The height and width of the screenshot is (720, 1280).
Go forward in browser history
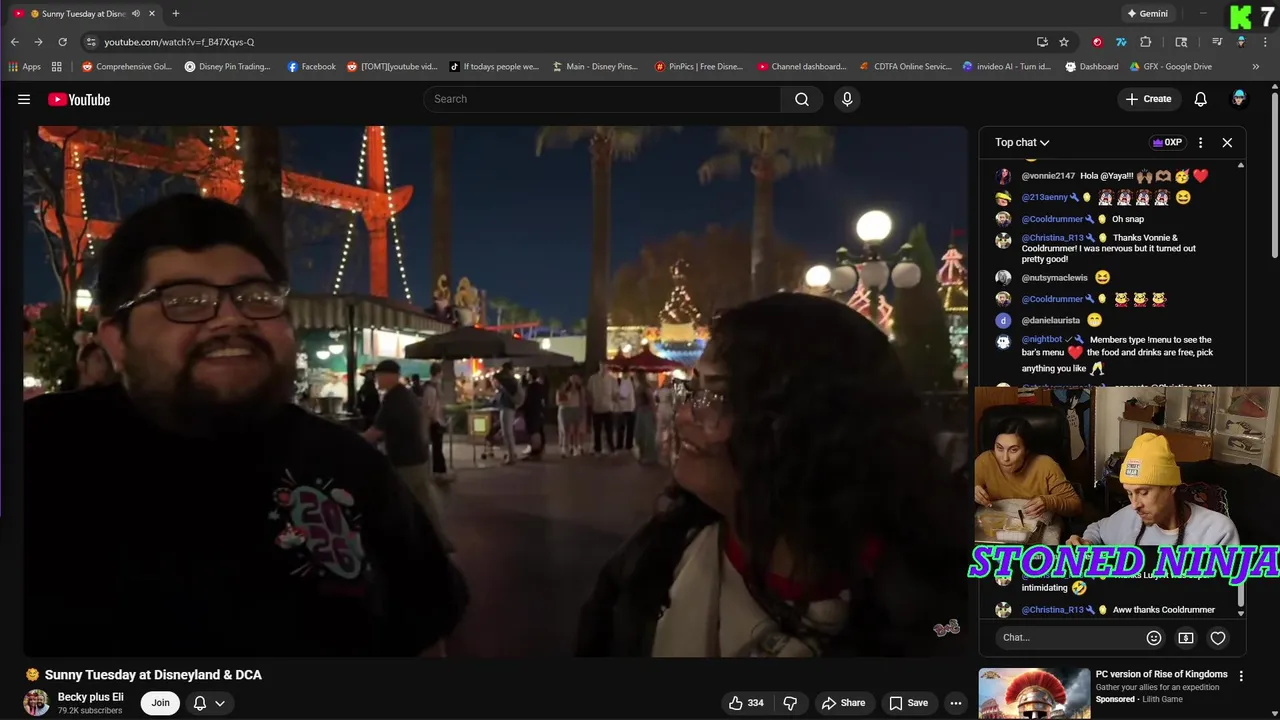38,42
